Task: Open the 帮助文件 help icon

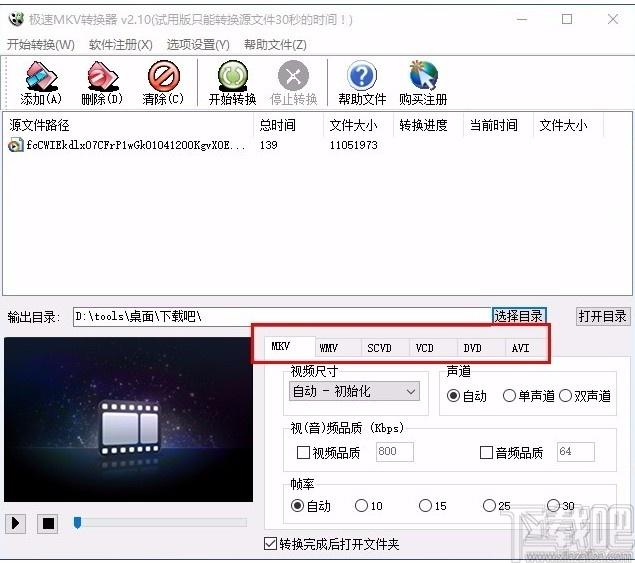Action: [x=362, y=76]
